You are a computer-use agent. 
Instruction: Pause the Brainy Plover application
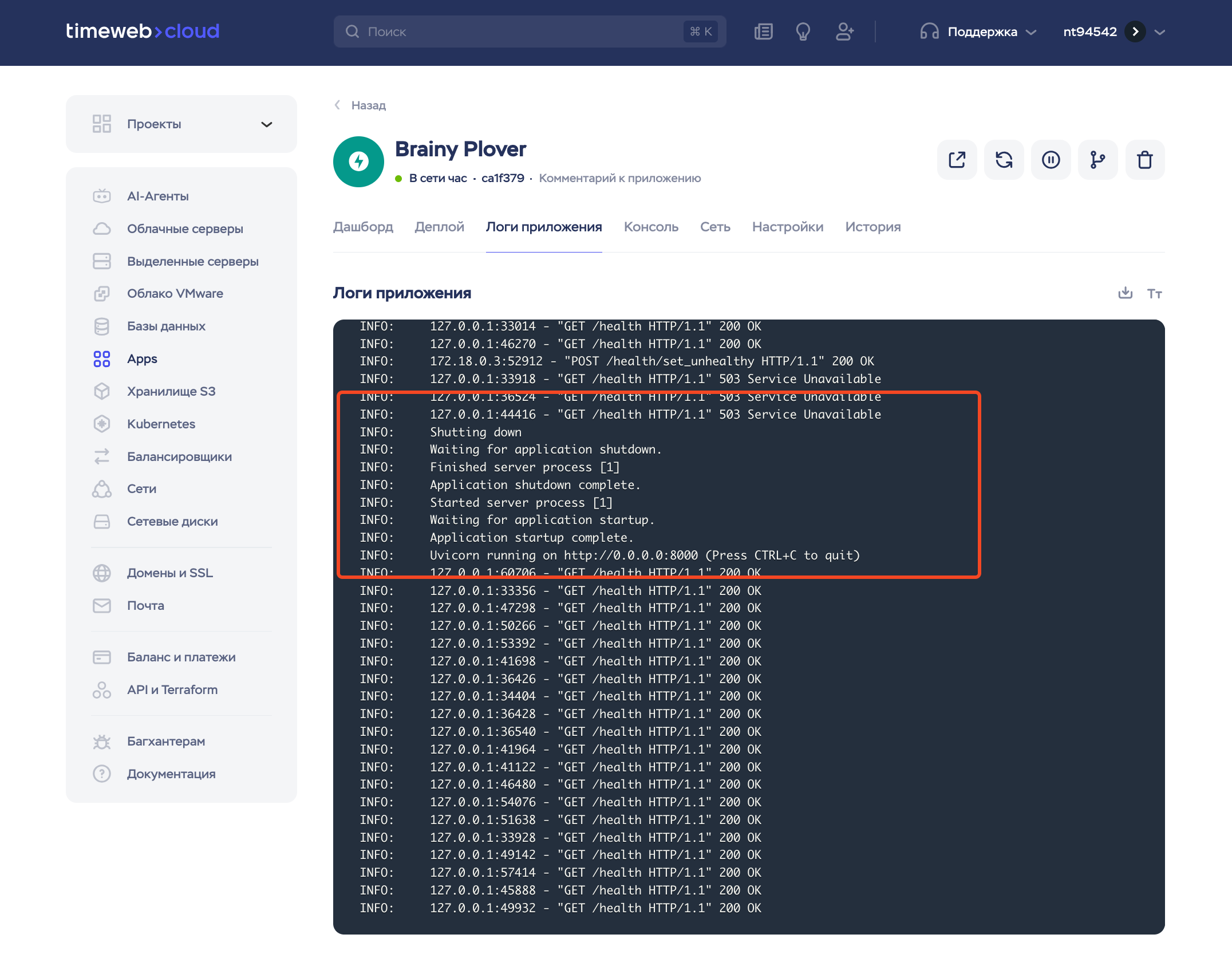point(1051,160)
